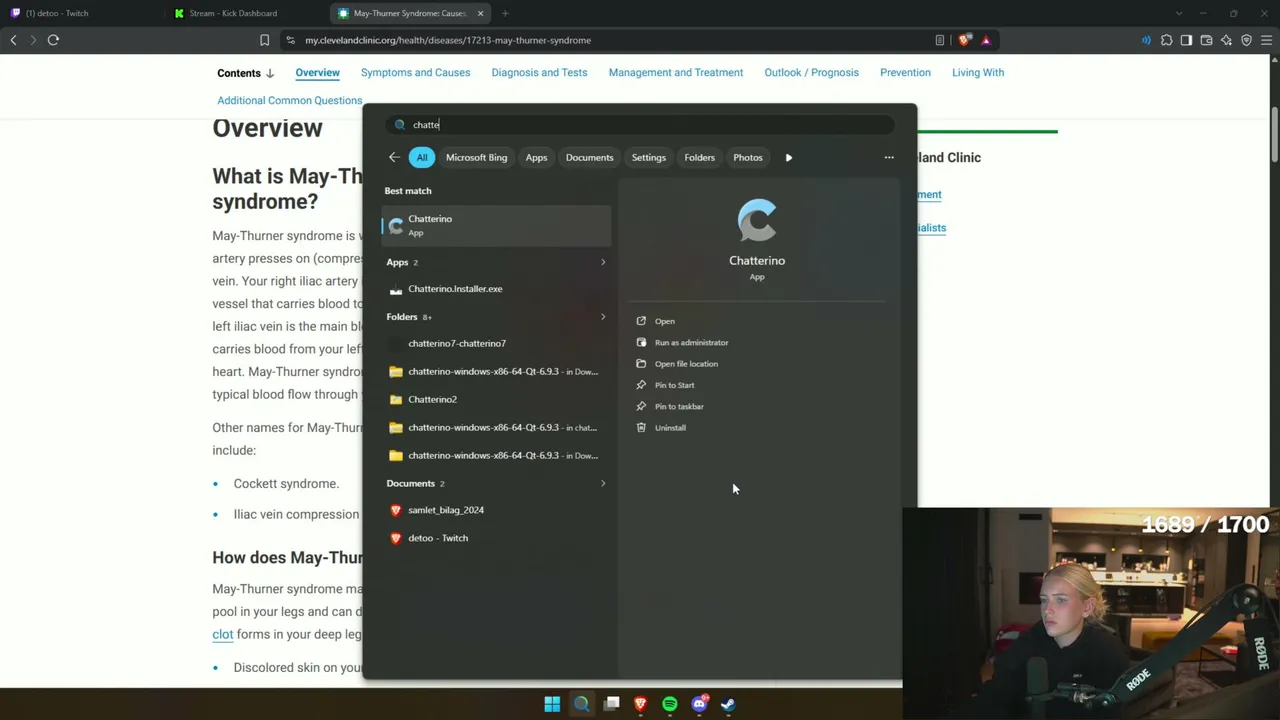Filter search results by Photos
The image size is (1280, 720).
pyautogui.click(x=748, y=157)
